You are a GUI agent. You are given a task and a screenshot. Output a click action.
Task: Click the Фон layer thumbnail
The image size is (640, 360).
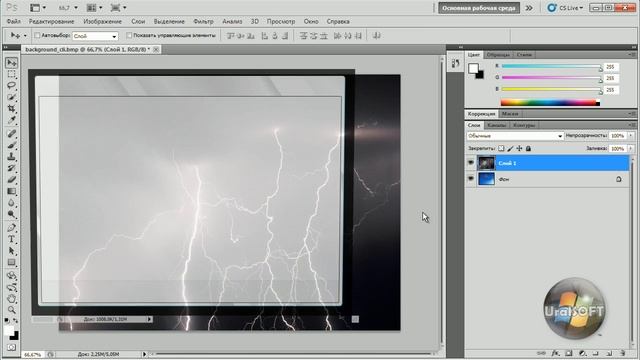pyautogui.click(x=486, y=179)
